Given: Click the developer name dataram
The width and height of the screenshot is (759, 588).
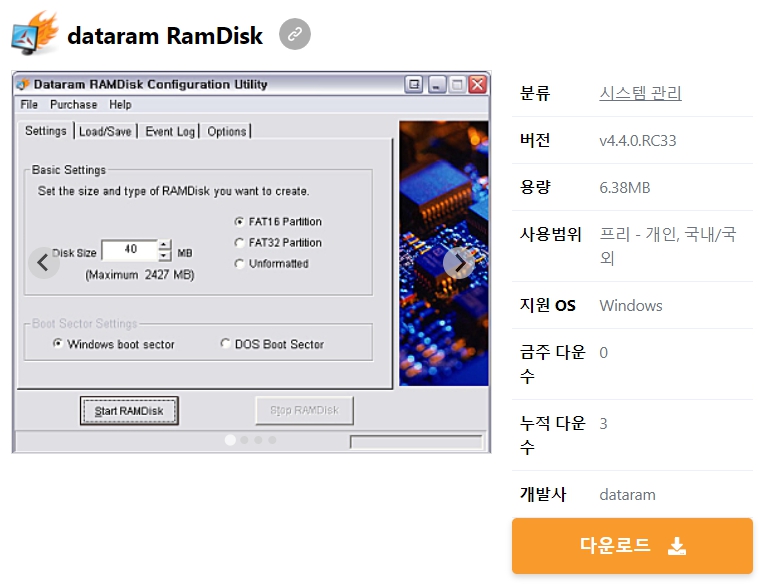Looking at the screenshot, I should [627, 495].
